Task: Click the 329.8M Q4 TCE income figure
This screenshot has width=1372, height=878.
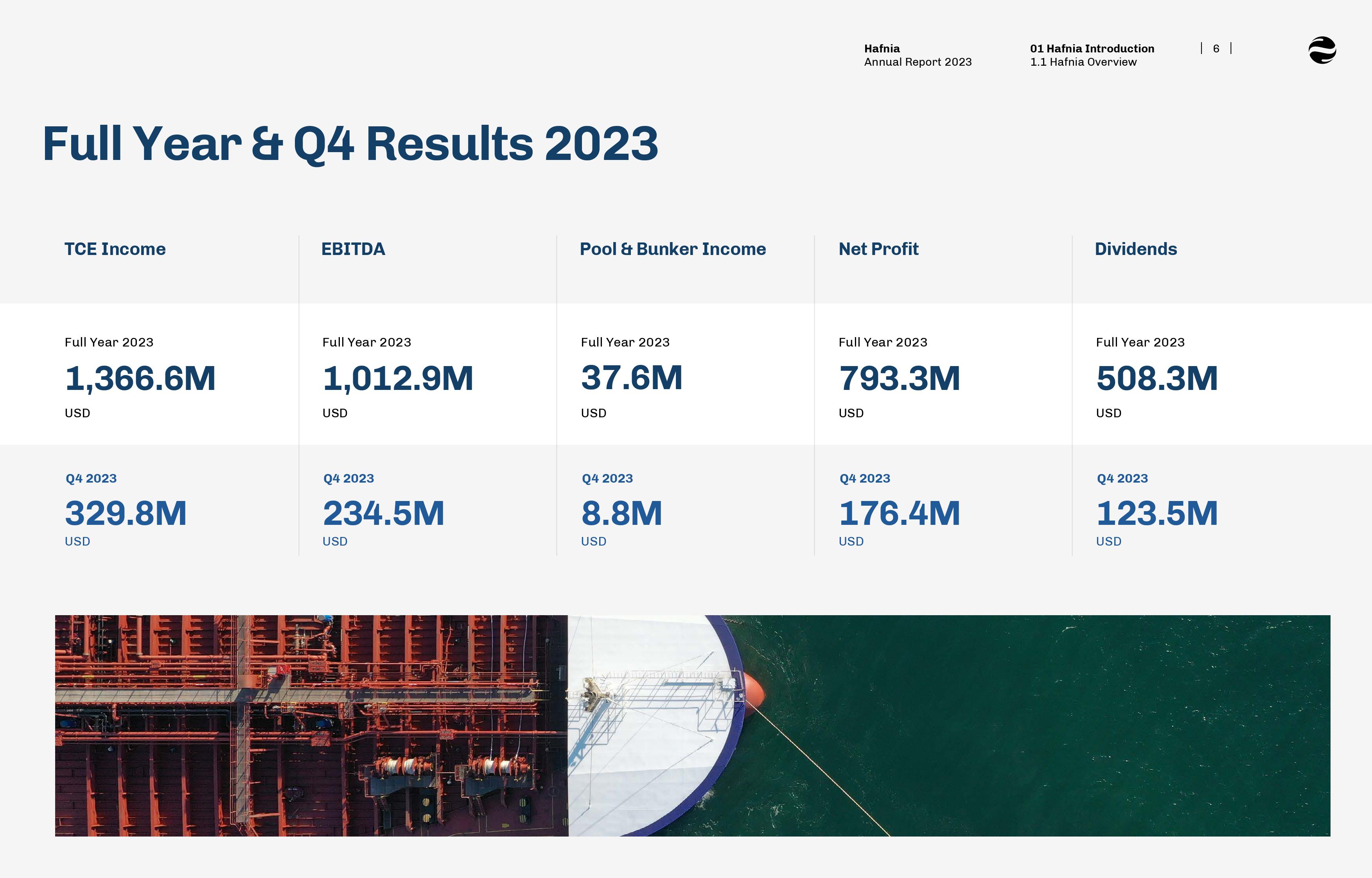Action: coord(126,513)
